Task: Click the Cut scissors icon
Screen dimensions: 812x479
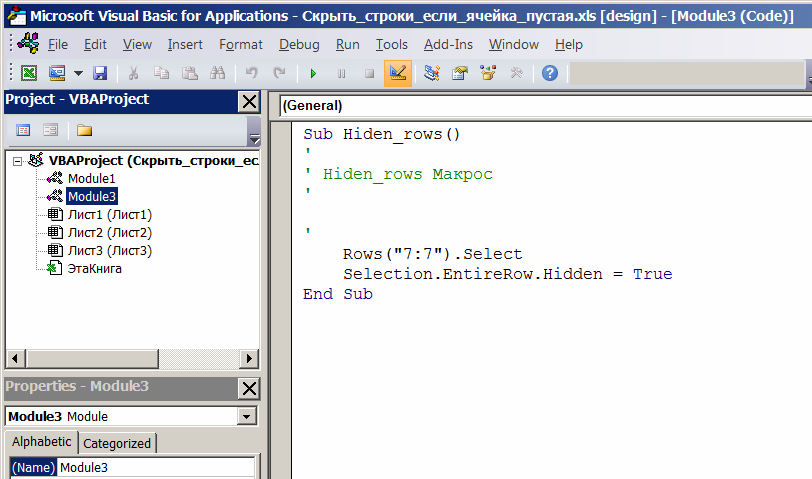Action: point(133,73)
